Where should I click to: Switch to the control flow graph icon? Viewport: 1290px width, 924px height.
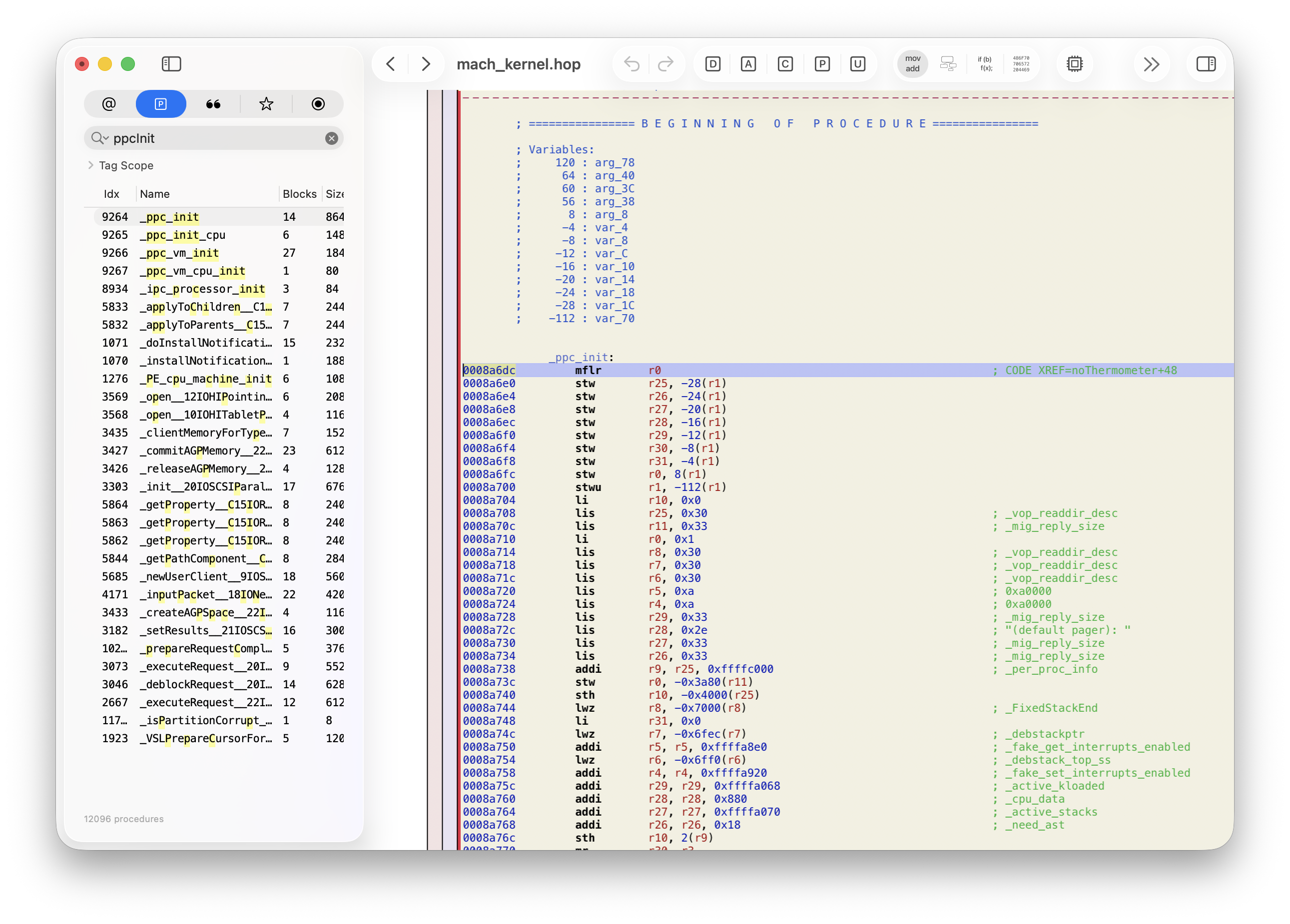tap(948, 64)
